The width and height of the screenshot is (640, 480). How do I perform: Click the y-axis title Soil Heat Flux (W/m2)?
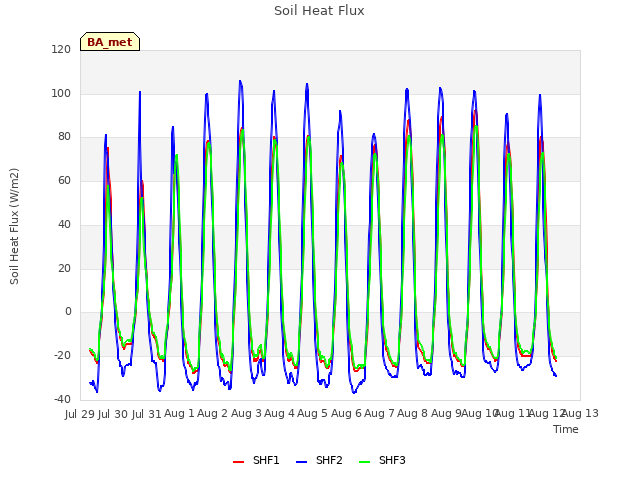tap(14, 226)
